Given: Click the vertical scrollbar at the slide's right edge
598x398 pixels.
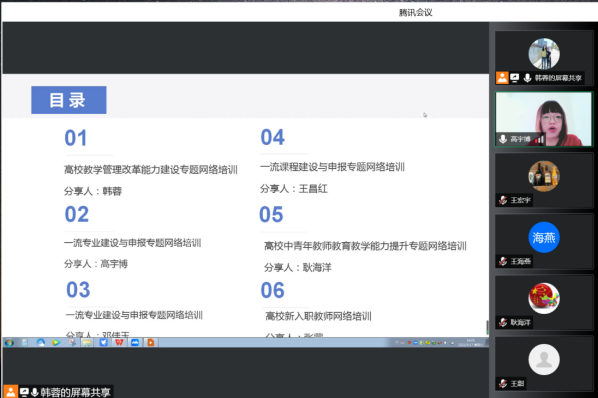Looking at the screenshot, I should 487,327.
